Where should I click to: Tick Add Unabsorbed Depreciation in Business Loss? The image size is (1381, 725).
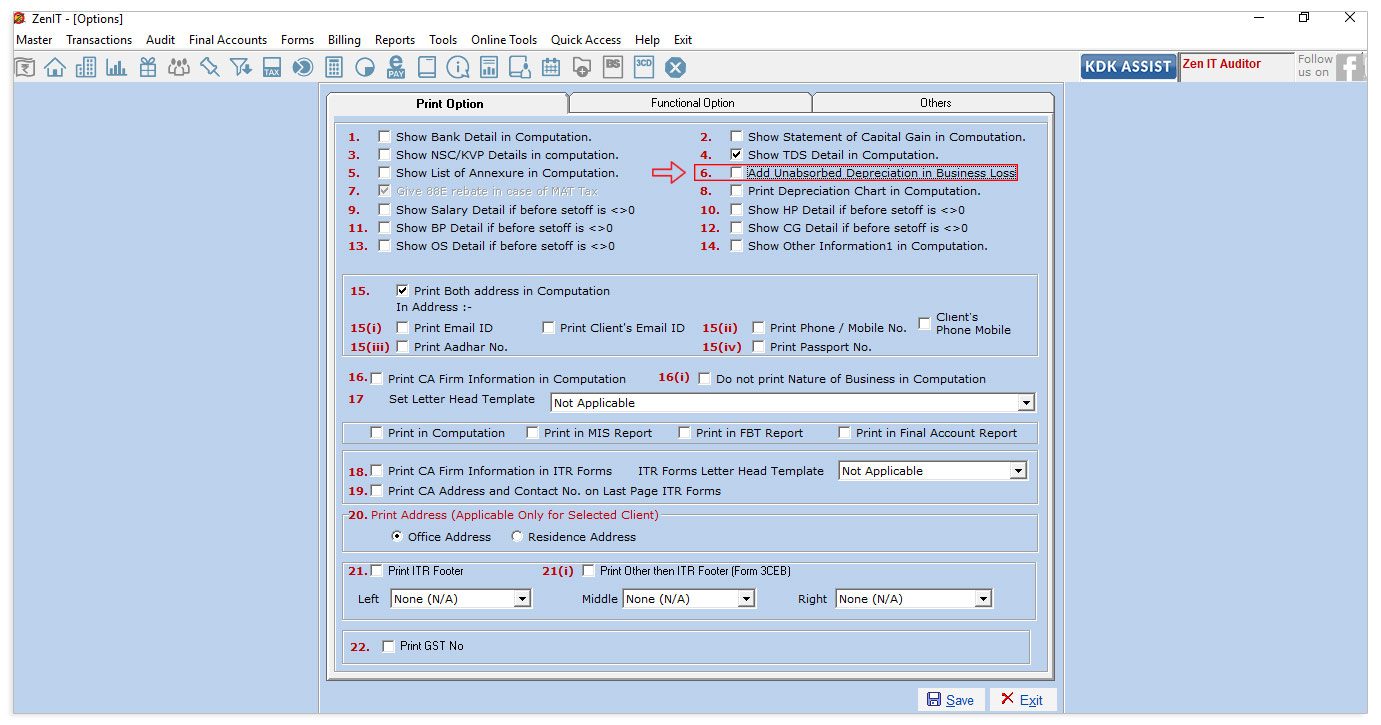(737, 173)
